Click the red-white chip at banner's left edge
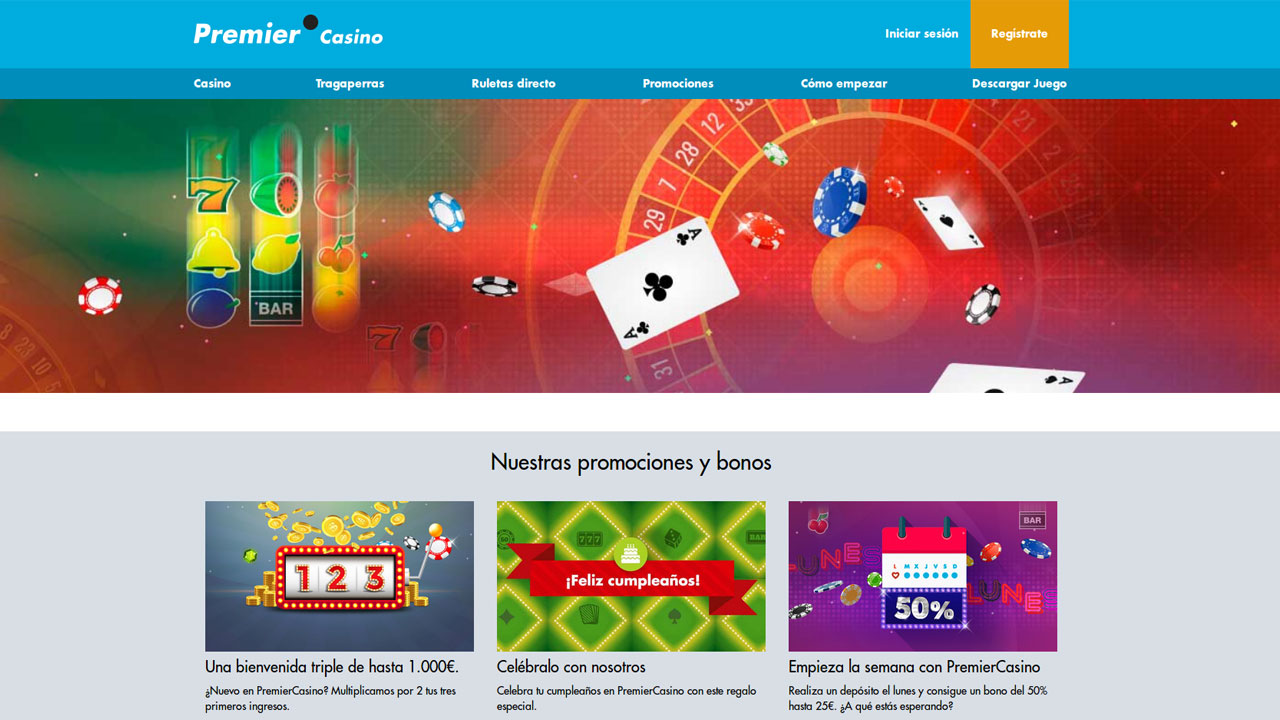Viewport: 1280px width, 720px height. pyautogui.click(x=100, y=295)
